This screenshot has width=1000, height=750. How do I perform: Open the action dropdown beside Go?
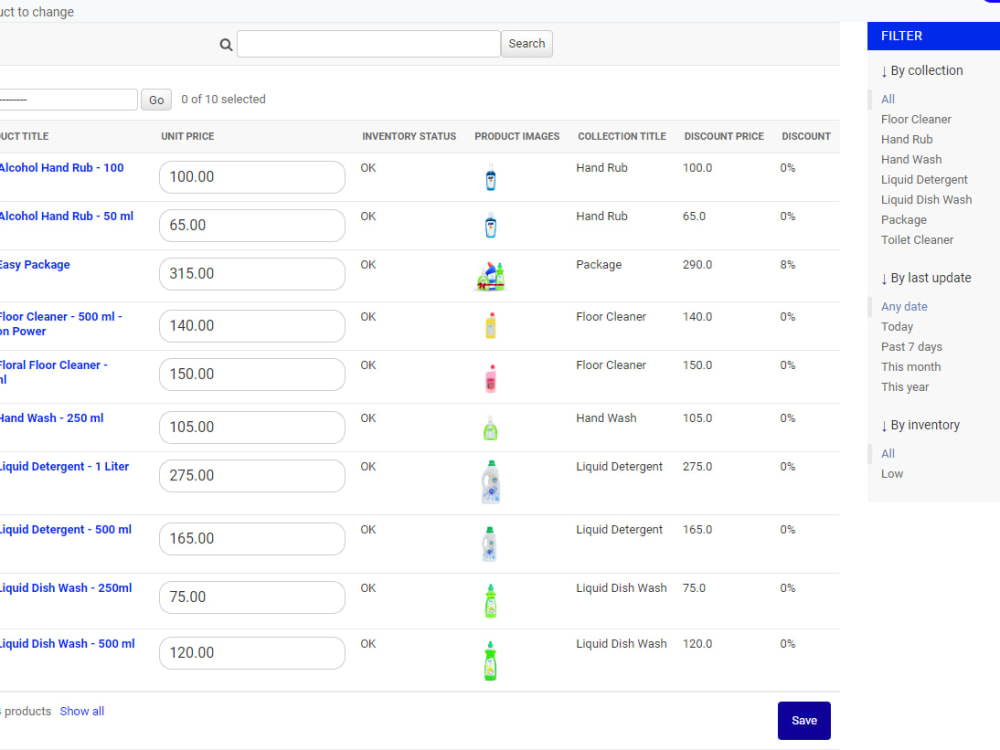68,99
